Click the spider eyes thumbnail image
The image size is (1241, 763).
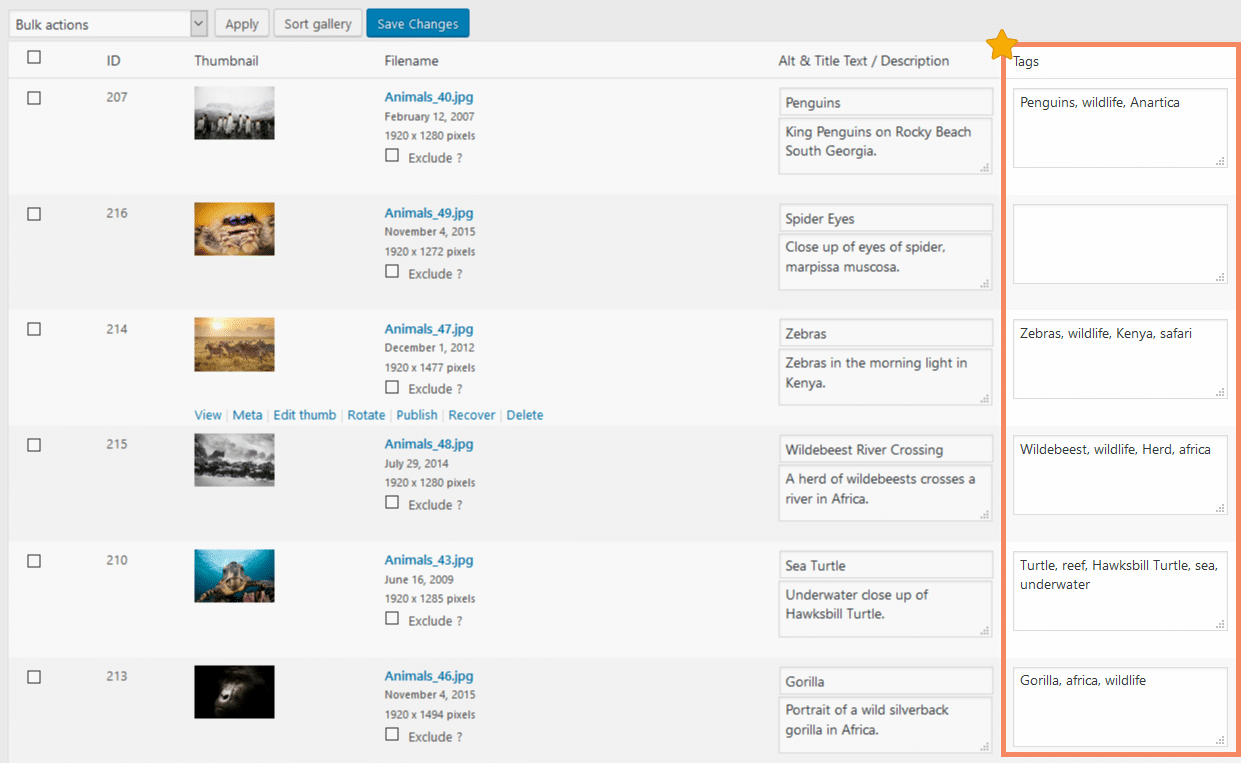point(234,229)
